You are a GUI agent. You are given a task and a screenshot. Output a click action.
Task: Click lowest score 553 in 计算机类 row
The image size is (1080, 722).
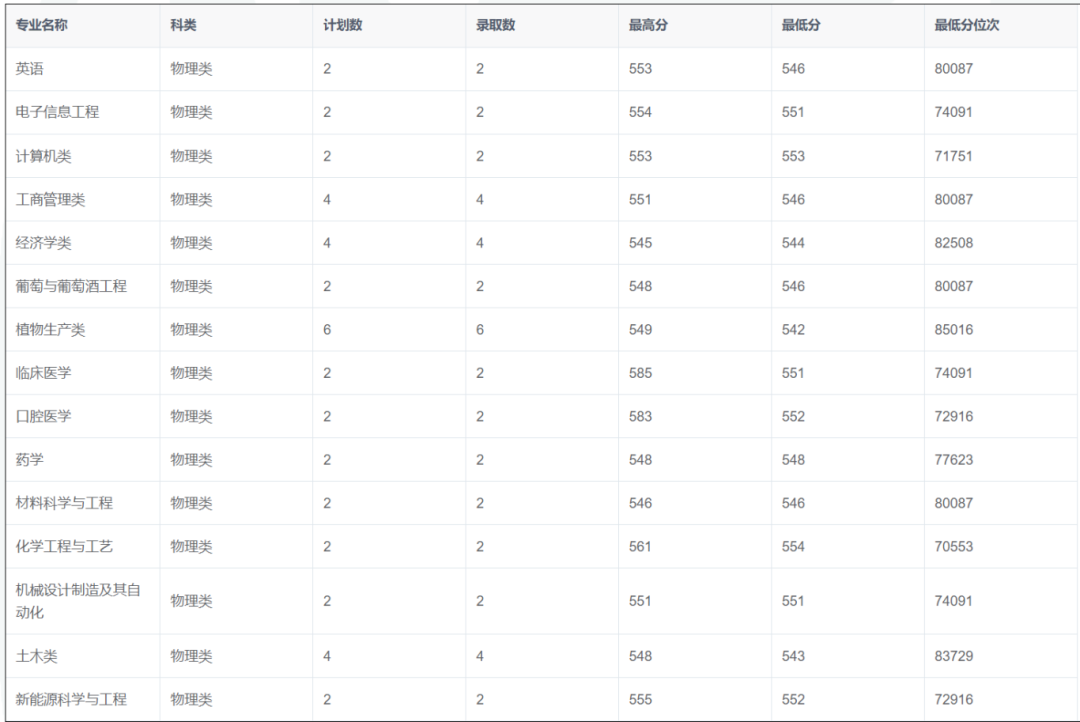point(793,156)
